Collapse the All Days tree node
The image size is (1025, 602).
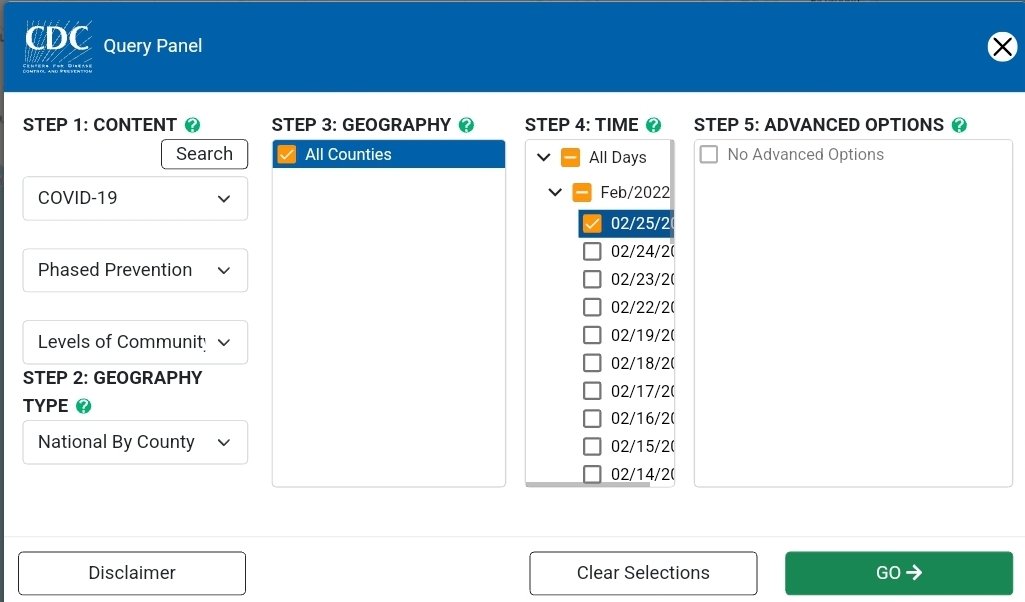point(543,157)
